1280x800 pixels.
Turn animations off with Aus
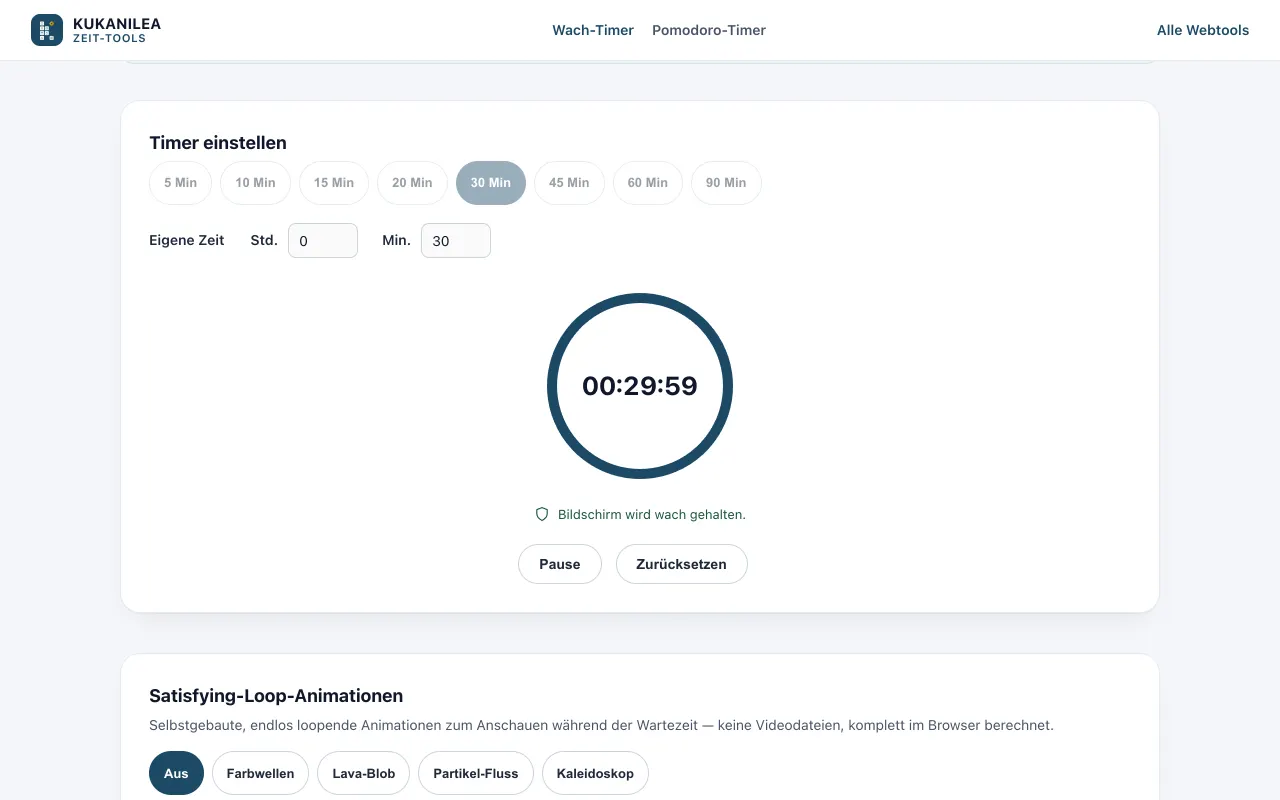pyautogui.click(x=176, y=773)
